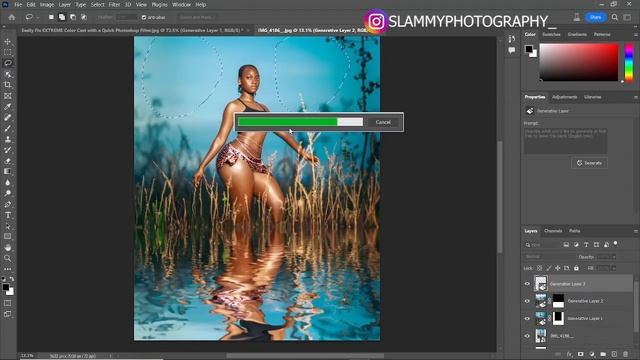The height and width of the screenshot is (360, 640).
Task: Hide Generative Layer 2 via eye icon
Action: click(x=527, y=301)
